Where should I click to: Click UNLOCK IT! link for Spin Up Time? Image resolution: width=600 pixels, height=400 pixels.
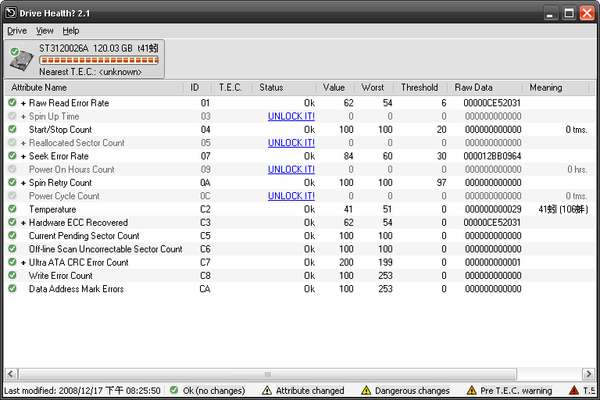tap(291, 116)
